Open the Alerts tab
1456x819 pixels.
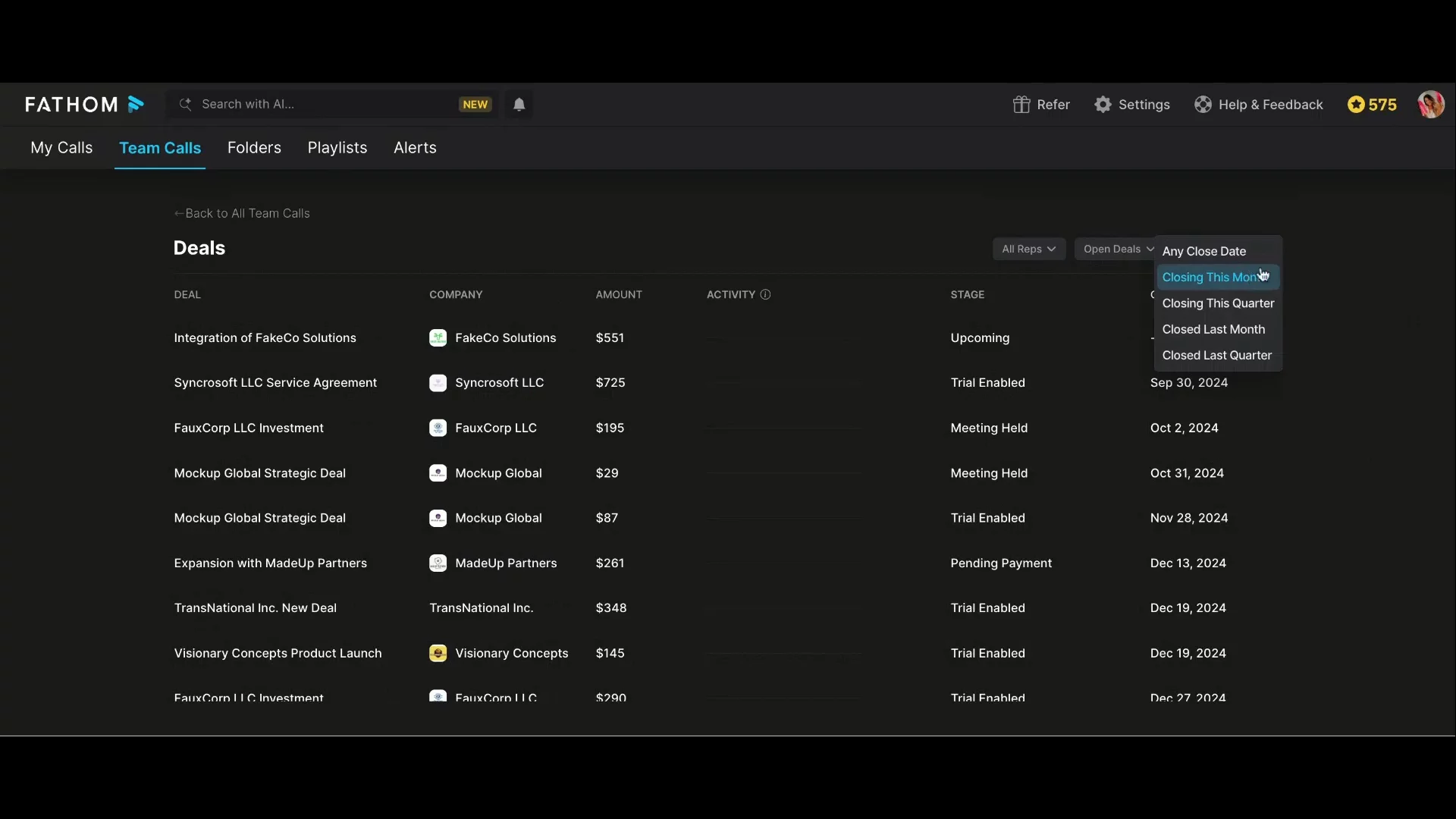pos(415,148)
